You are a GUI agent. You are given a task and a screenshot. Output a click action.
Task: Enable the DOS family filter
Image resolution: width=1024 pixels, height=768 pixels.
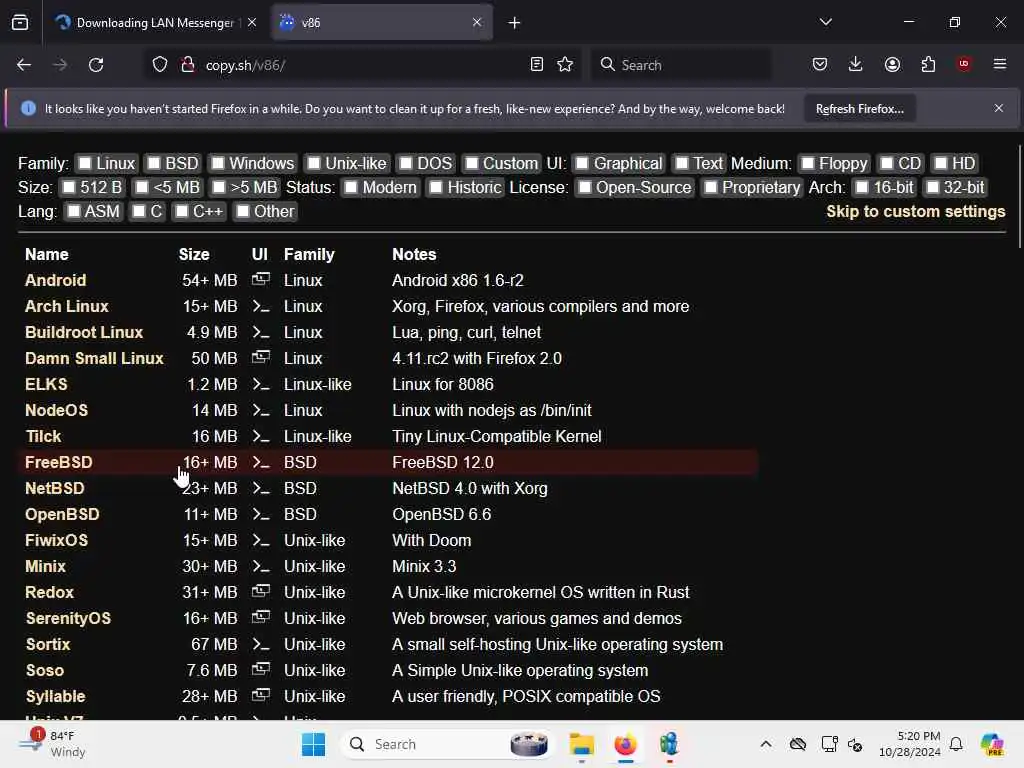[406, 163]
